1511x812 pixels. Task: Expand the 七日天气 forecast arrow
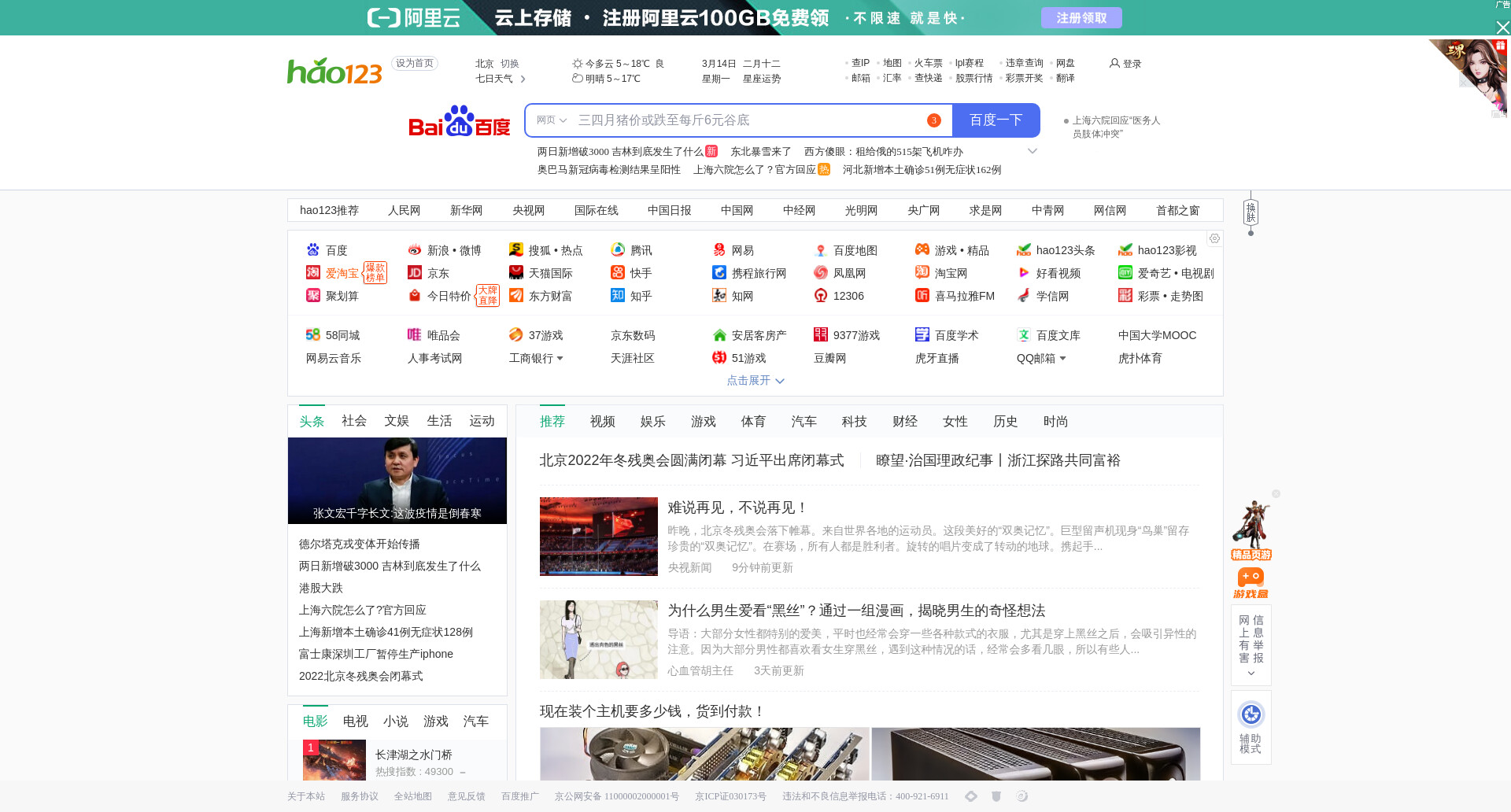[523, 79]
